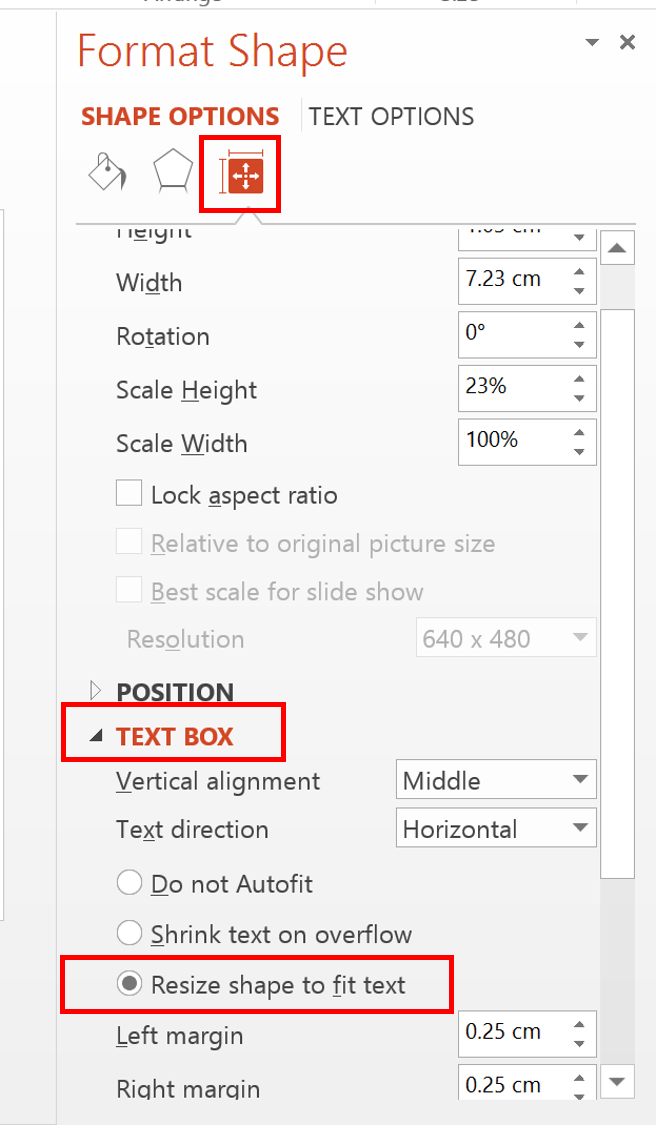Open the Fill & Line paint bucket tab
656x1125 pixels.
(107, 172)
